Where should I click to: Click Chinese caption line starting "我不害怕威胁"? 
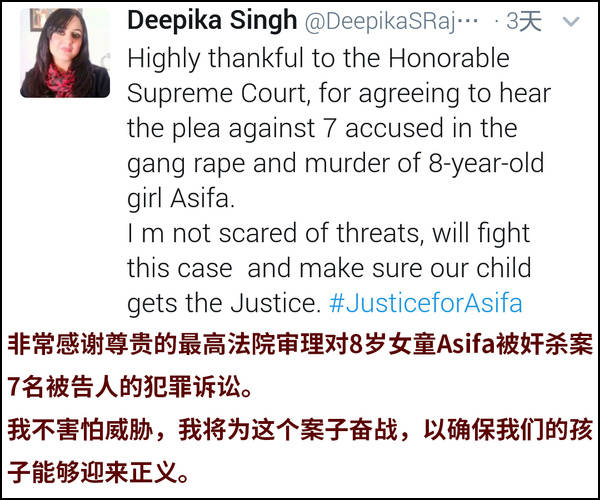click(300, 429)
